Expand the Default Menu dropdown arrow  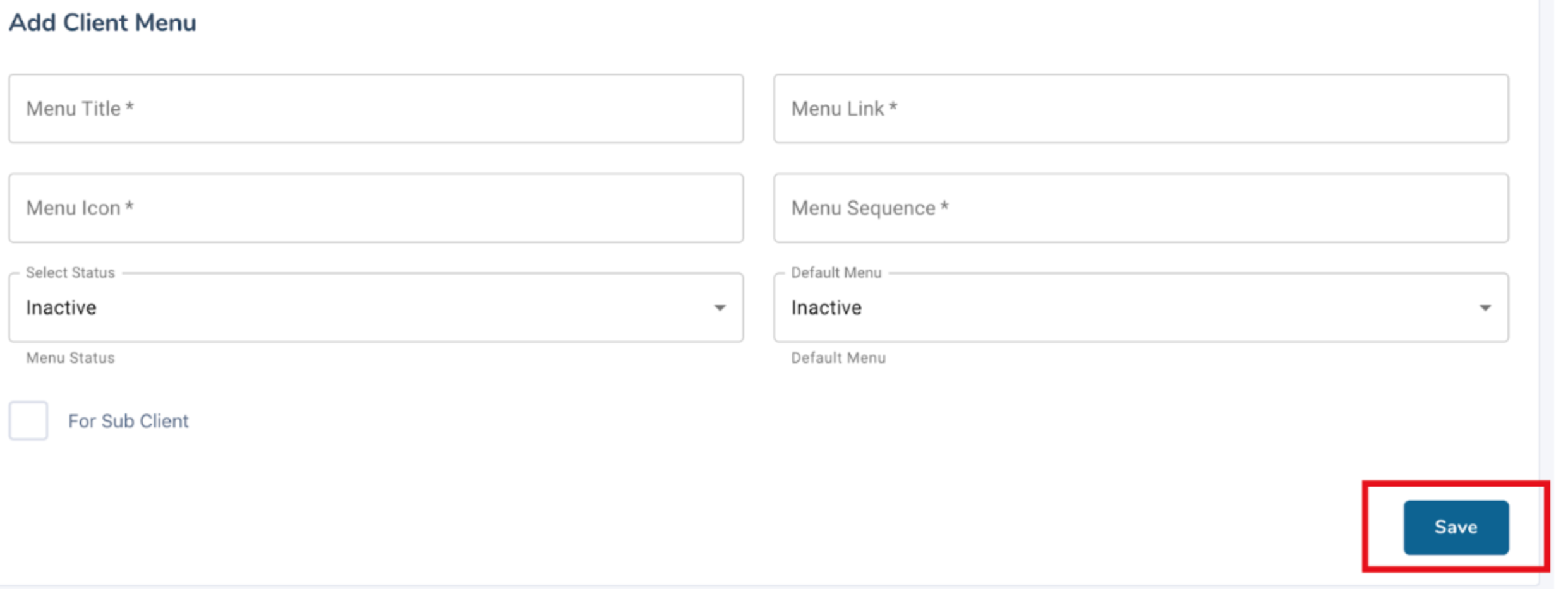tap(1486, 307)
